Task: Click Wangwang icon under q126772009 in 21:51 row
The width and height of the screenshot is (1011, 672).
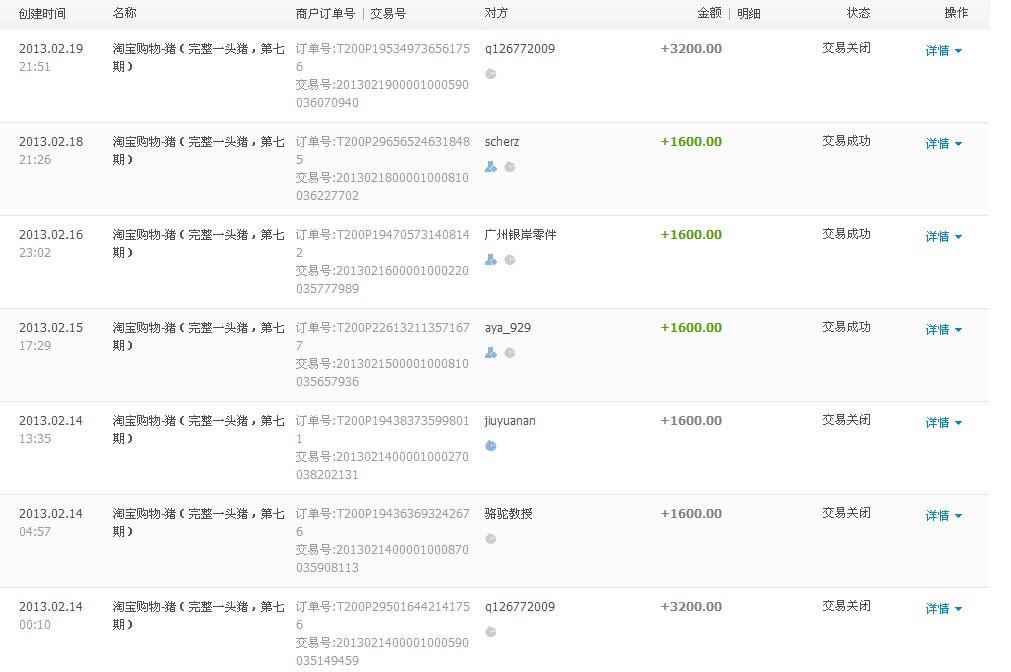Action: [x=490, y=73]
